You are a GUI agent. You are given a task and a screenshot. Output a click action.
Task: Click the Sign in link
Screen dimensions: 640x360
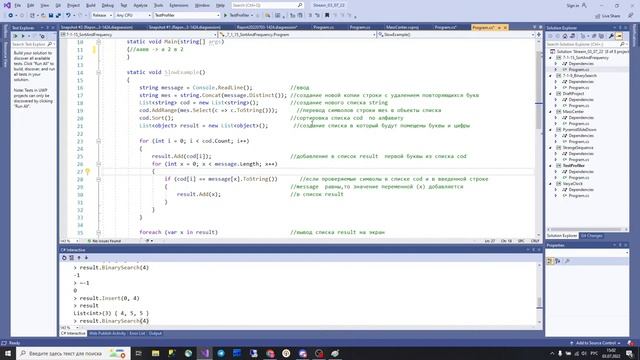(573, 5)
